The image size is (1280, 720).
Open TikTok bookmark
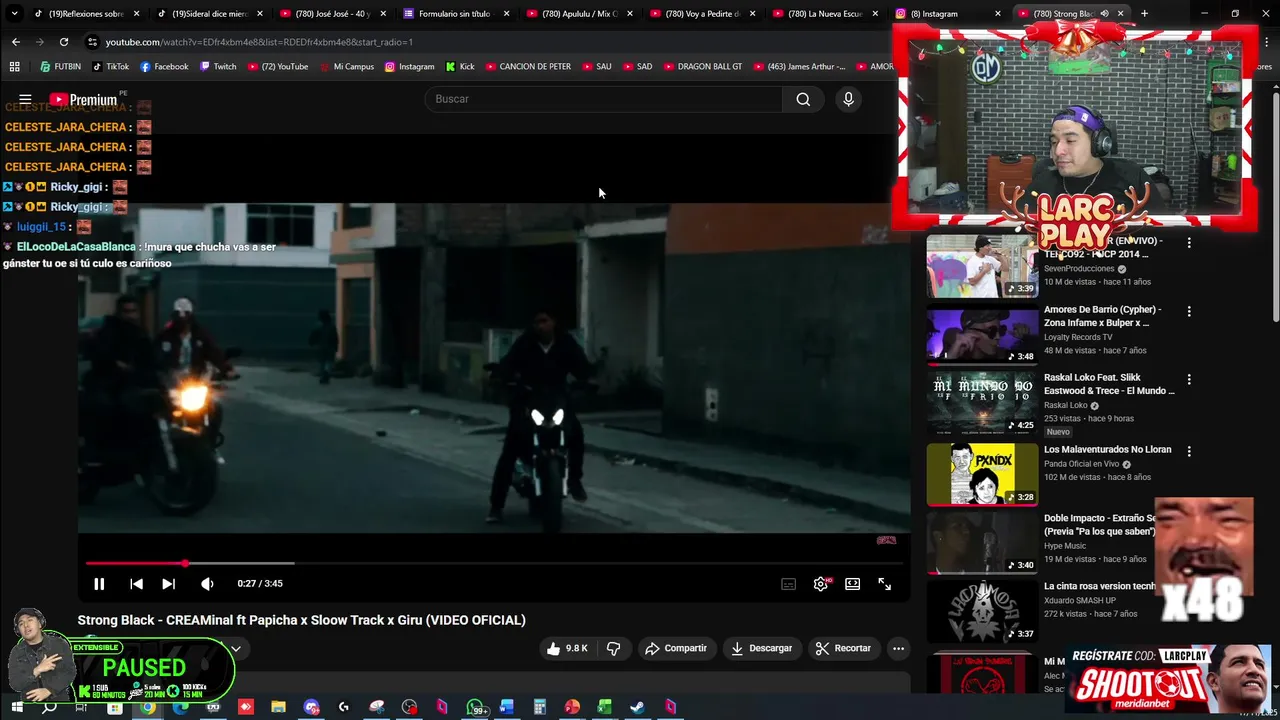click(x=110, y=67)
